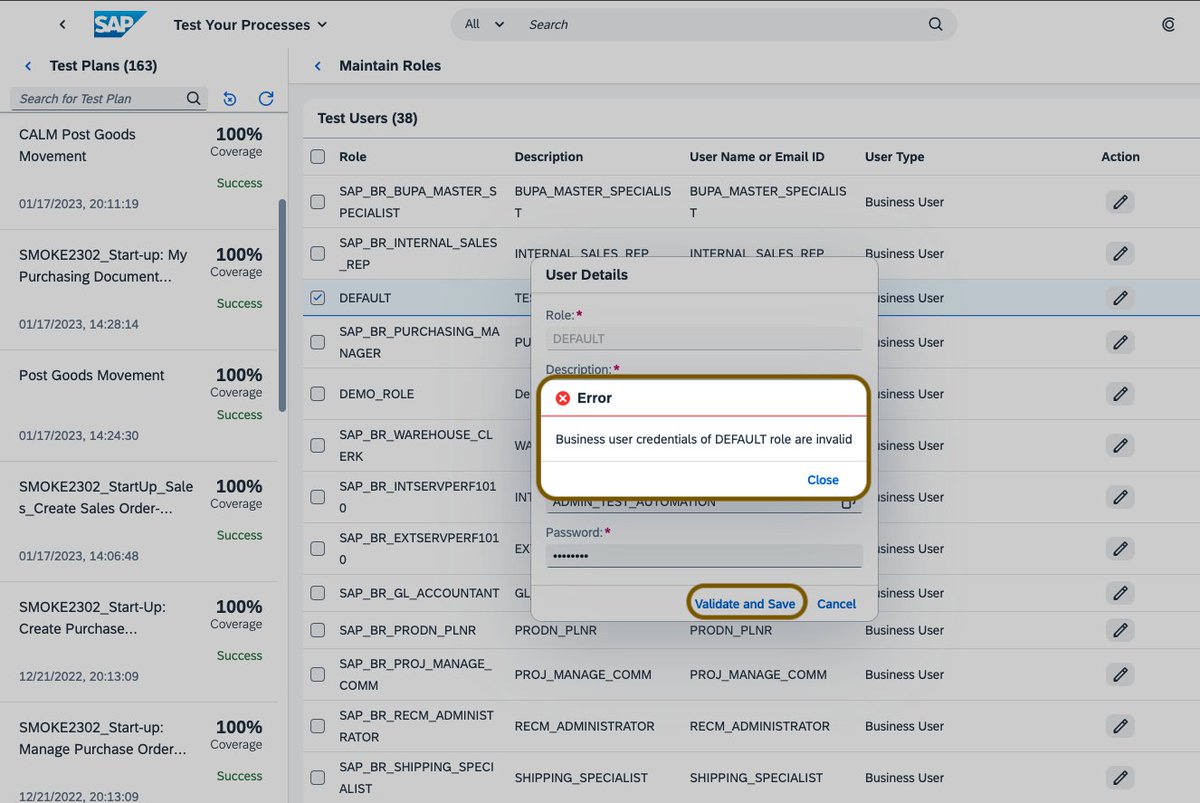Open SMOKE2302_StartUp_Sales_Create Sales Order plan
The height and width of the screenshot is (803, 1200).
[x=140, y=521]
